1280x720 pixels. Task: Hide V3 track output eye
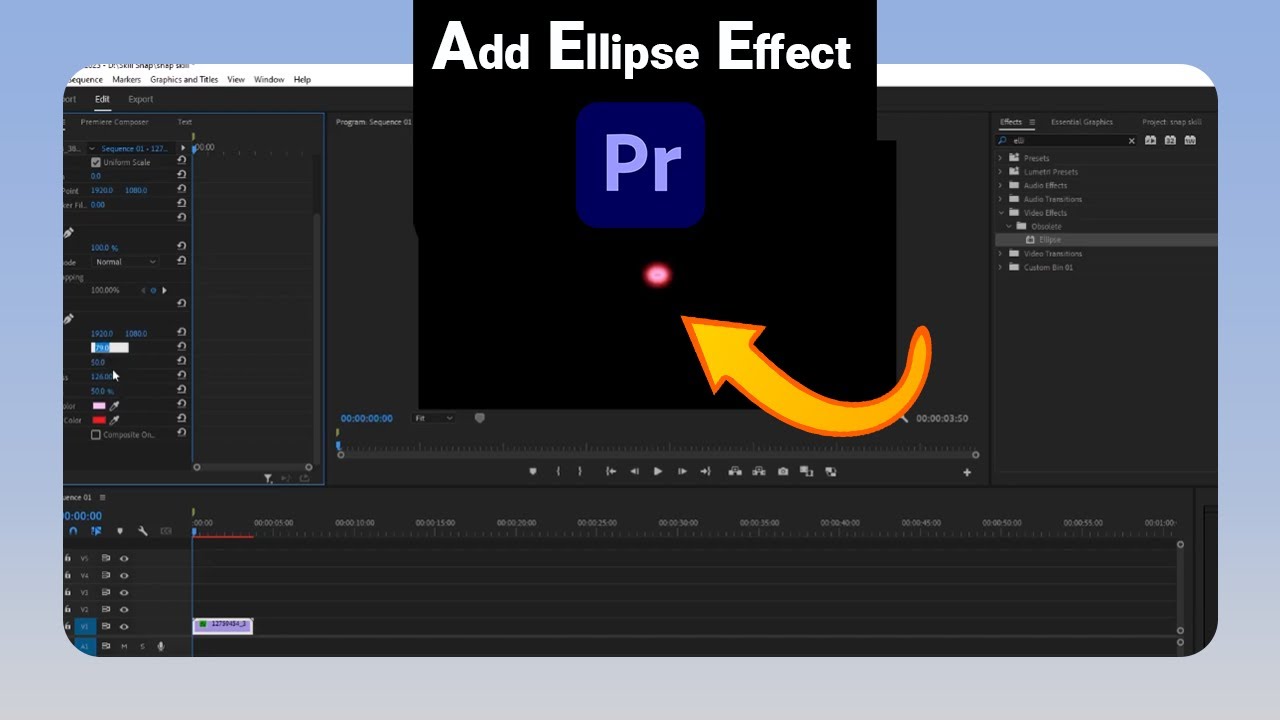coord(125,592)
